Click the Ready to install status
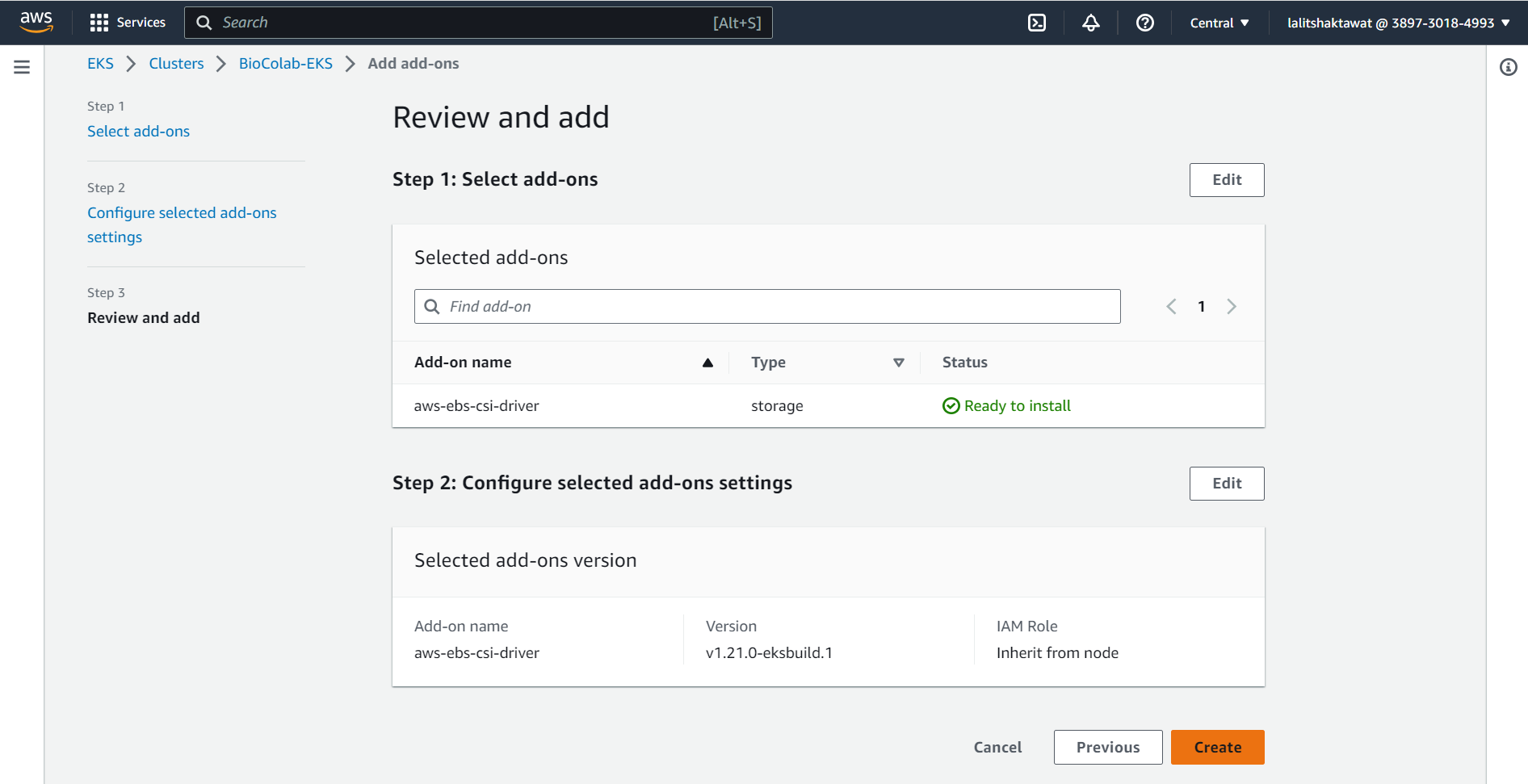Screen dimensions: 1528x784 [1006, 406]
